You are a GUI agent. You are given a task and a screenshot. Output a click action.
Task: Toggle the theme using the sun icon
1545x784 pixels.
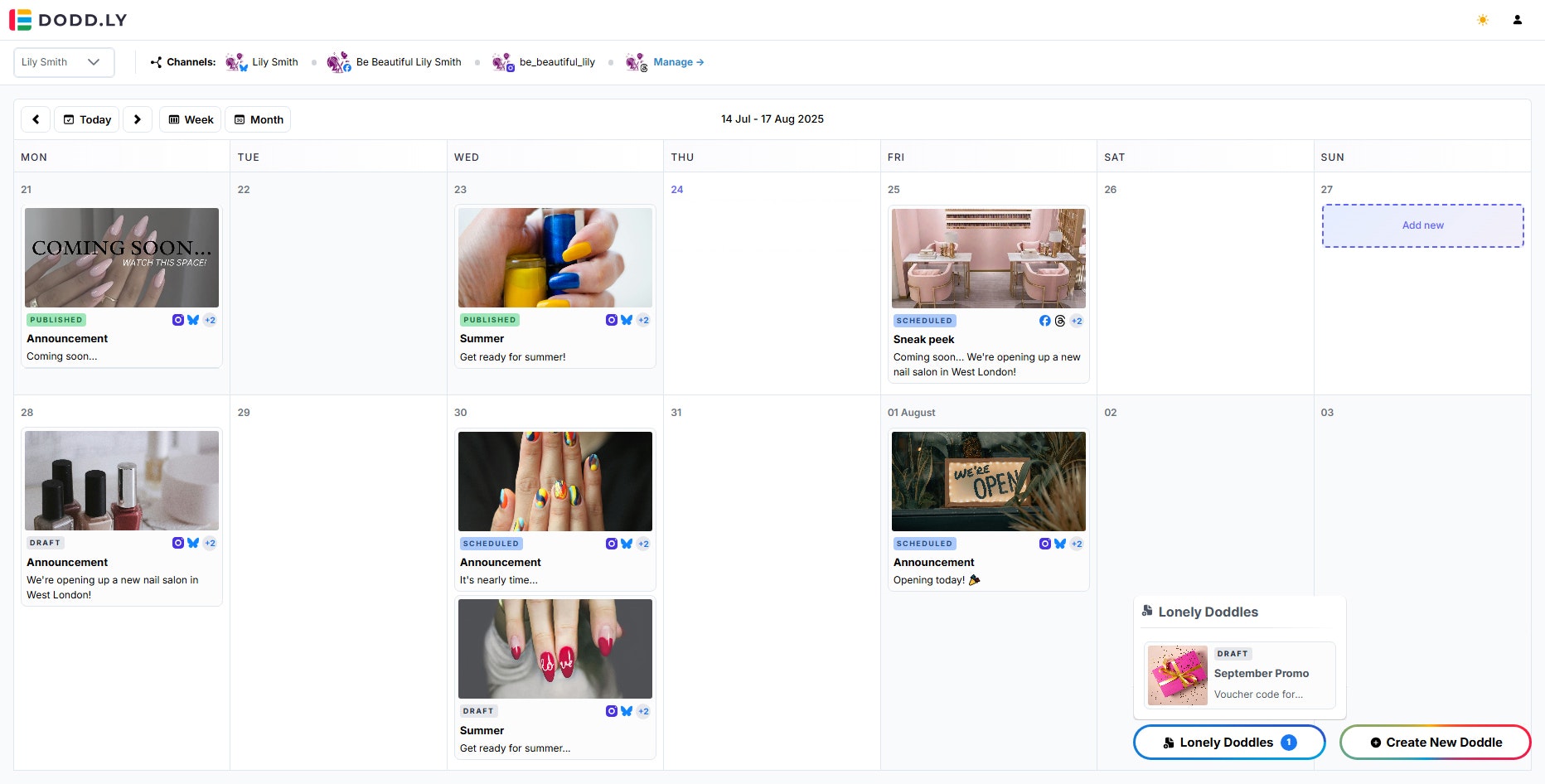tap(1483, 20)
